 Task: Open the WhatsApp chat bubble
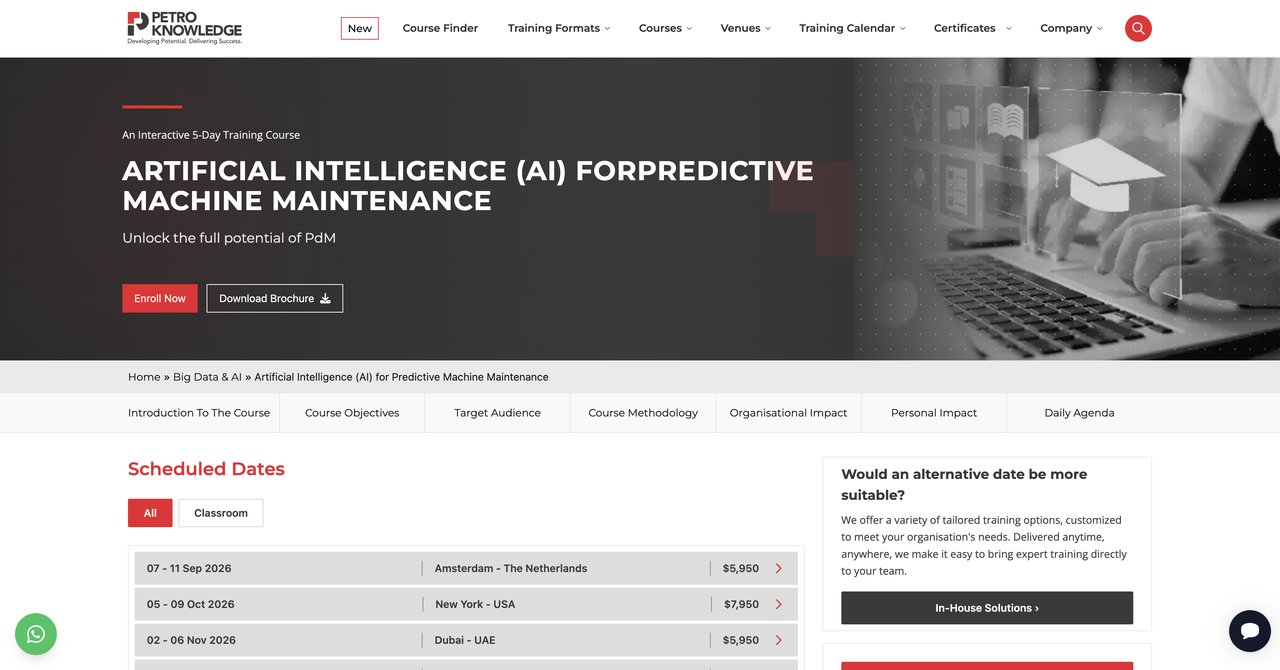[x=36, y=634]
